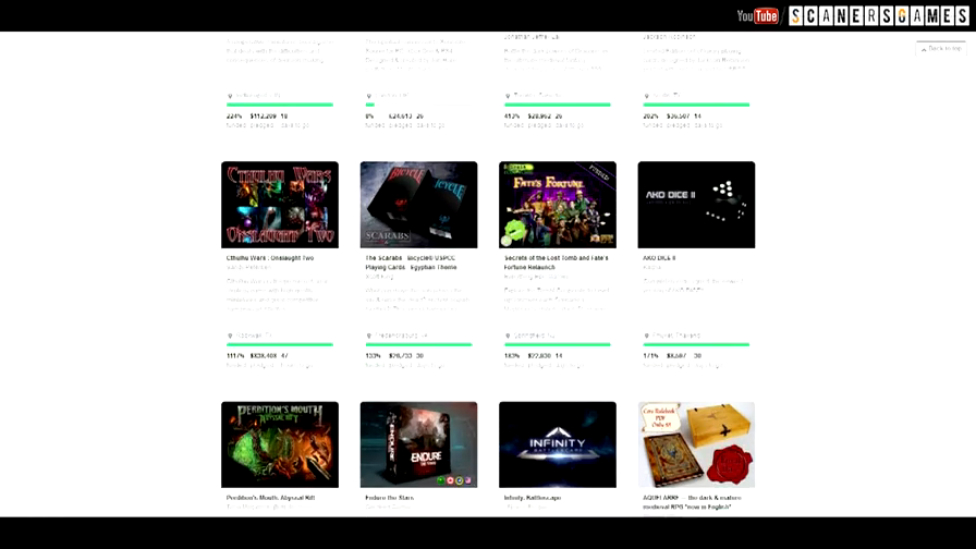Open the Perdition's Mouth Abyssal Rift thumbnail

pyautogui.click(x=279, y=444)
